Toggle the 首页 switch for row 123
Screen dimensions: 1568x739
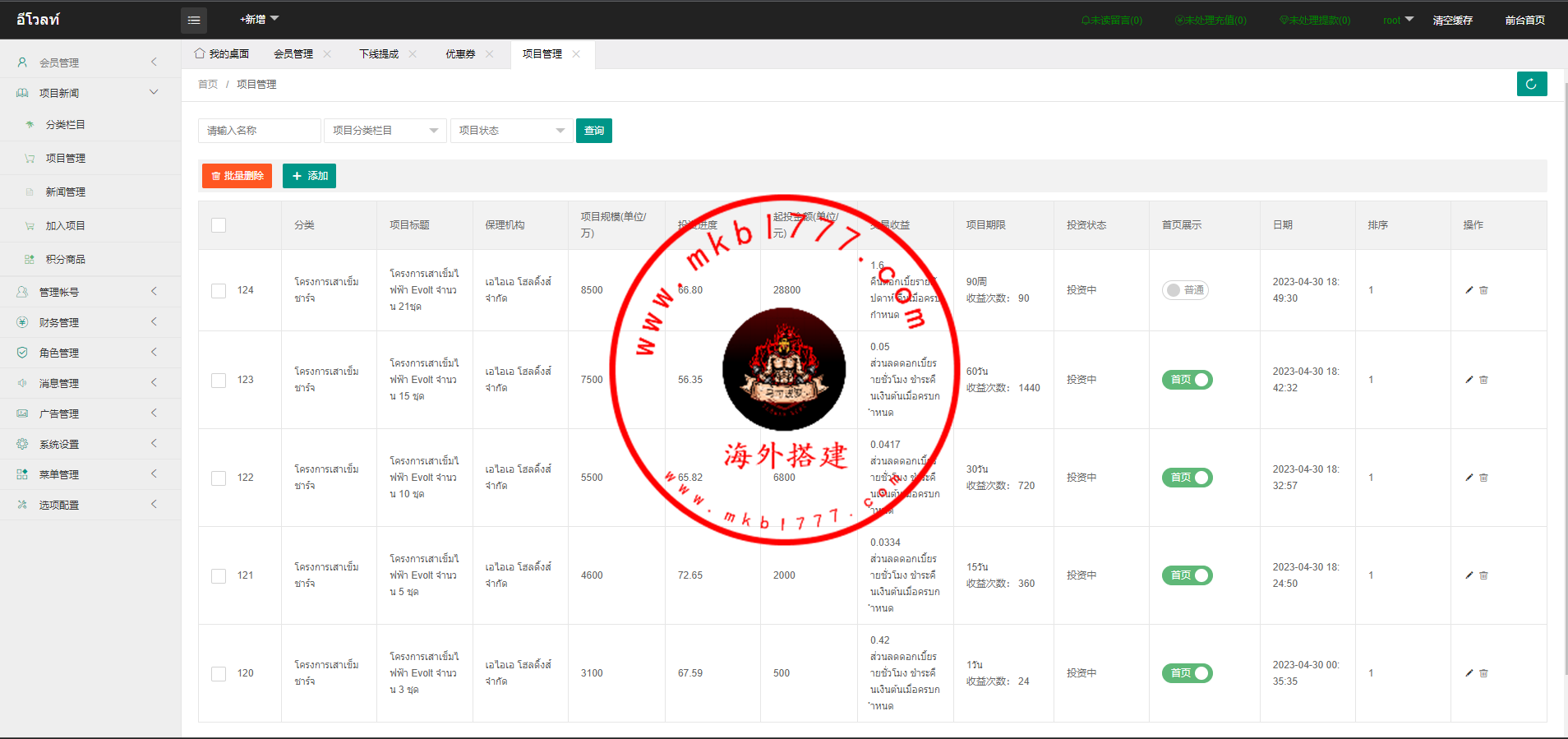click(x=1188, y=380)
